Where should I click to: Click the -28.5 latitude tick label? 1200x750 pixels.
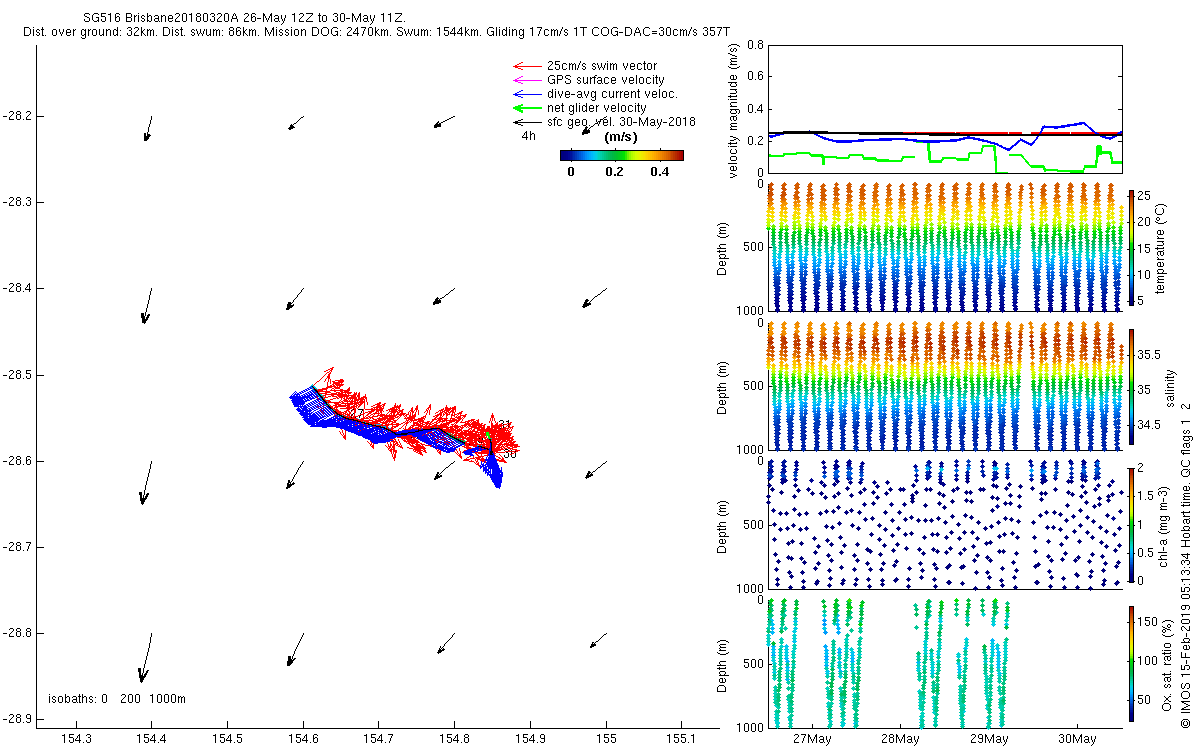[x=17, y=375]
